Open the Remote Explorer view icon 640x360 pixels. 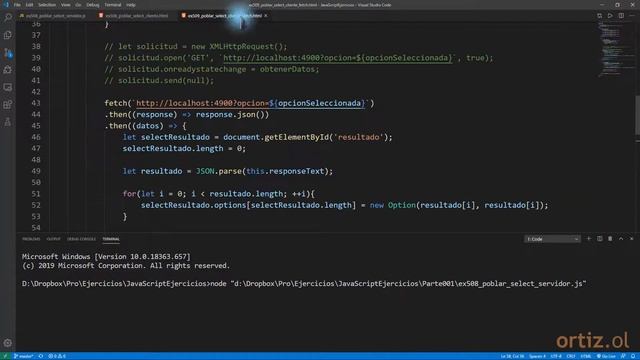coord(8,87)
